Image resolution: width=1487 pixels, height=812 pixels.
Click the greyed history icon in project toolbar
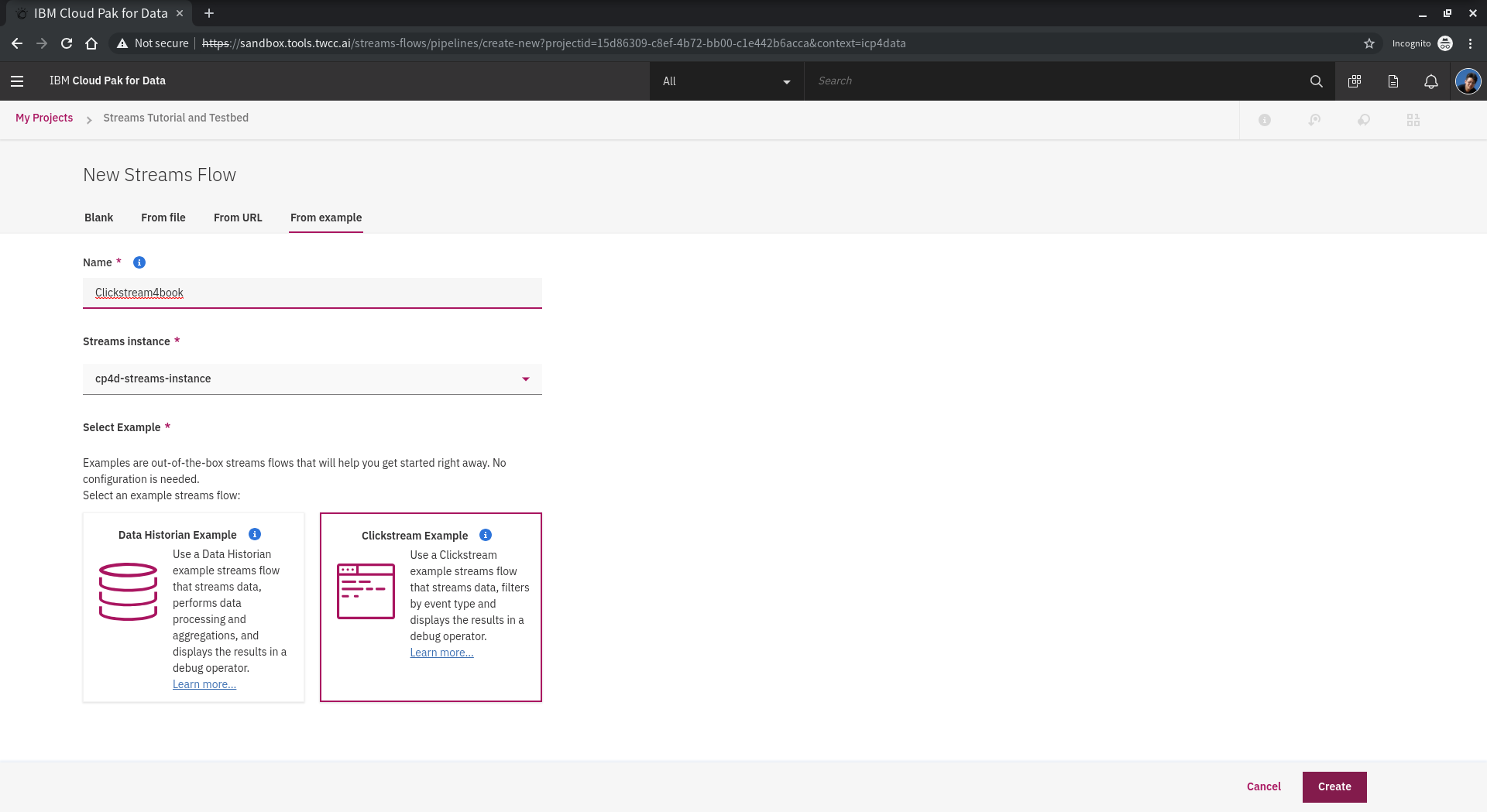1314,120
